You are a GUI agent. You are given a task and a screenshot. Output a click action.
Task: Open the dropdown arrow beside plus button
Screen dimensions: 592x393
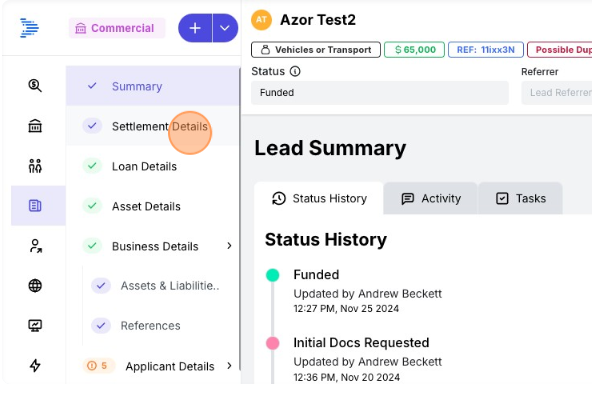coord(225,28)
